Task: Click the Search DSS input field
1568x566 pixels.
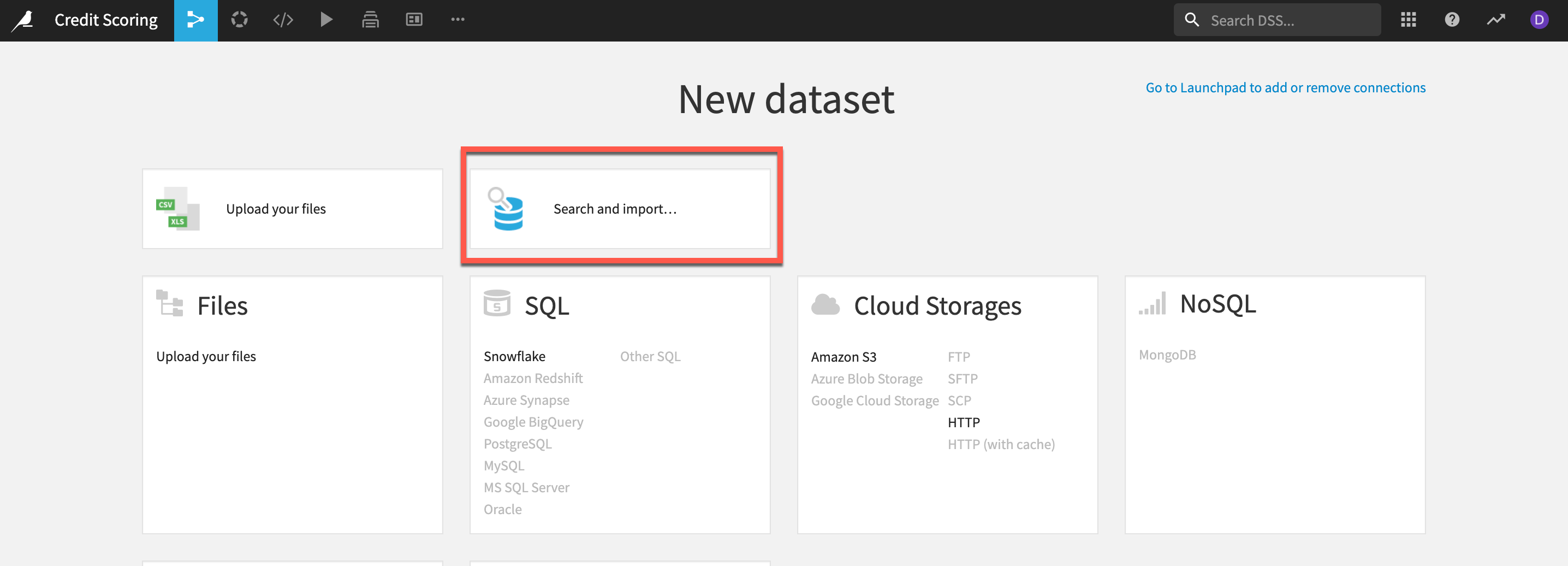Action: (1284, 21)
